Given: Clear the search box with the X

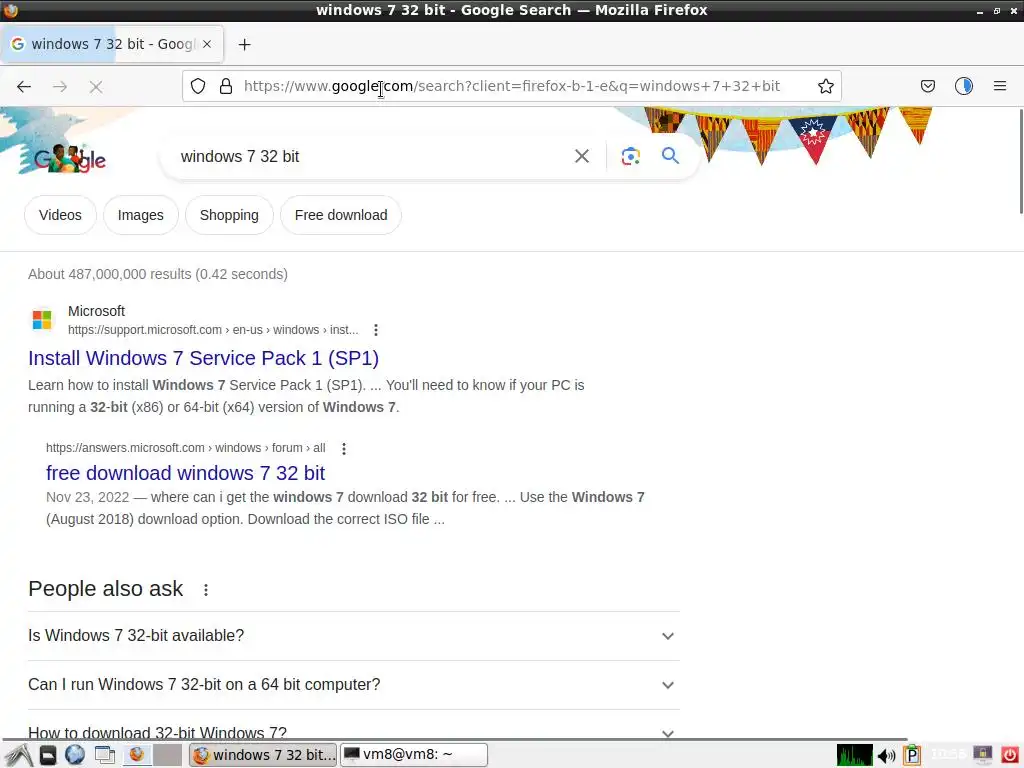Looking at the screenshot, I should [x=581, y=156].
